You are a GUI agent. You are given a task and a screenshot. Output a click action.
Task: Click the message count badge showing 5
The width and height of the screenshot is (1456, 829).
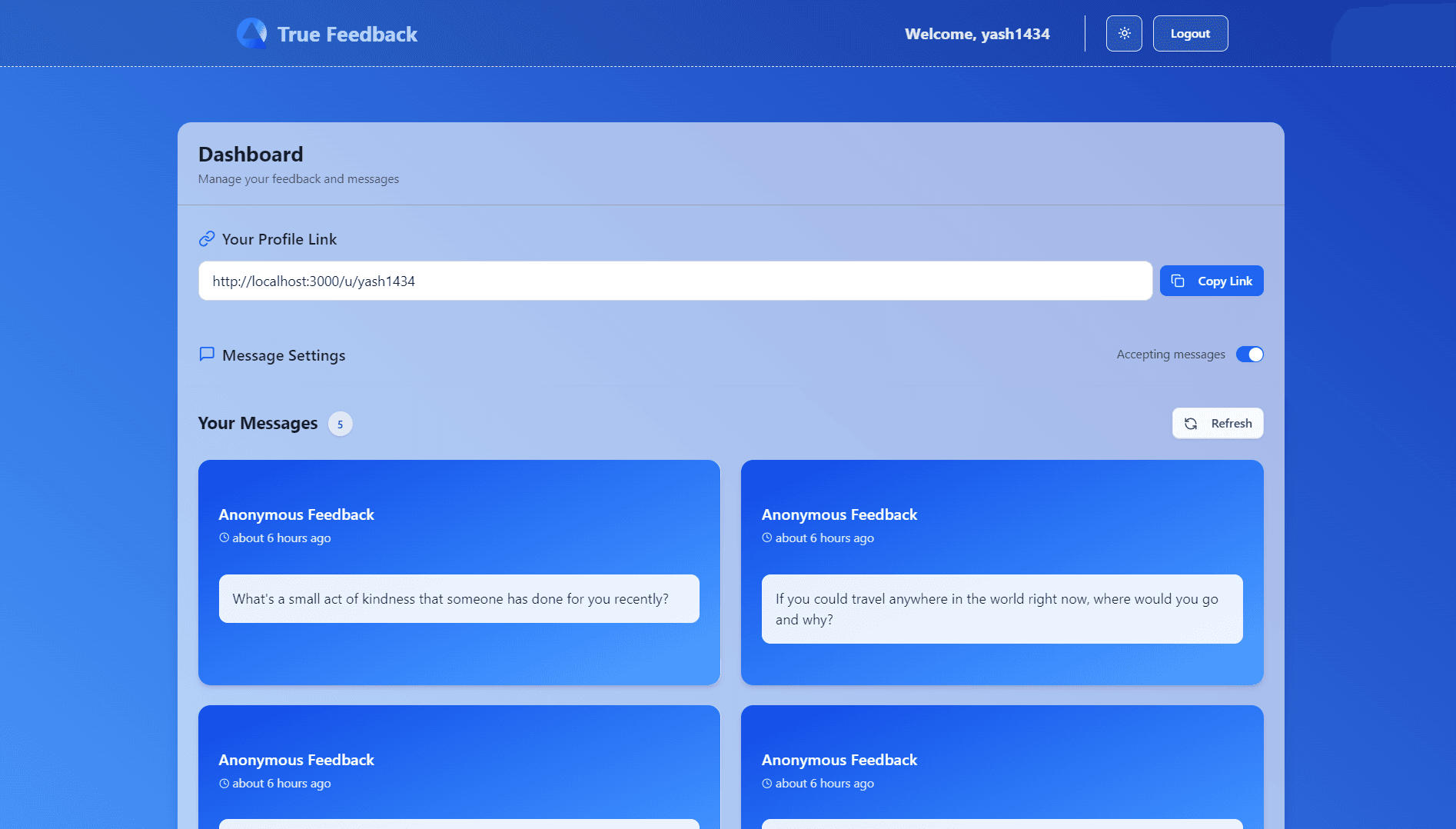[340, 424]
